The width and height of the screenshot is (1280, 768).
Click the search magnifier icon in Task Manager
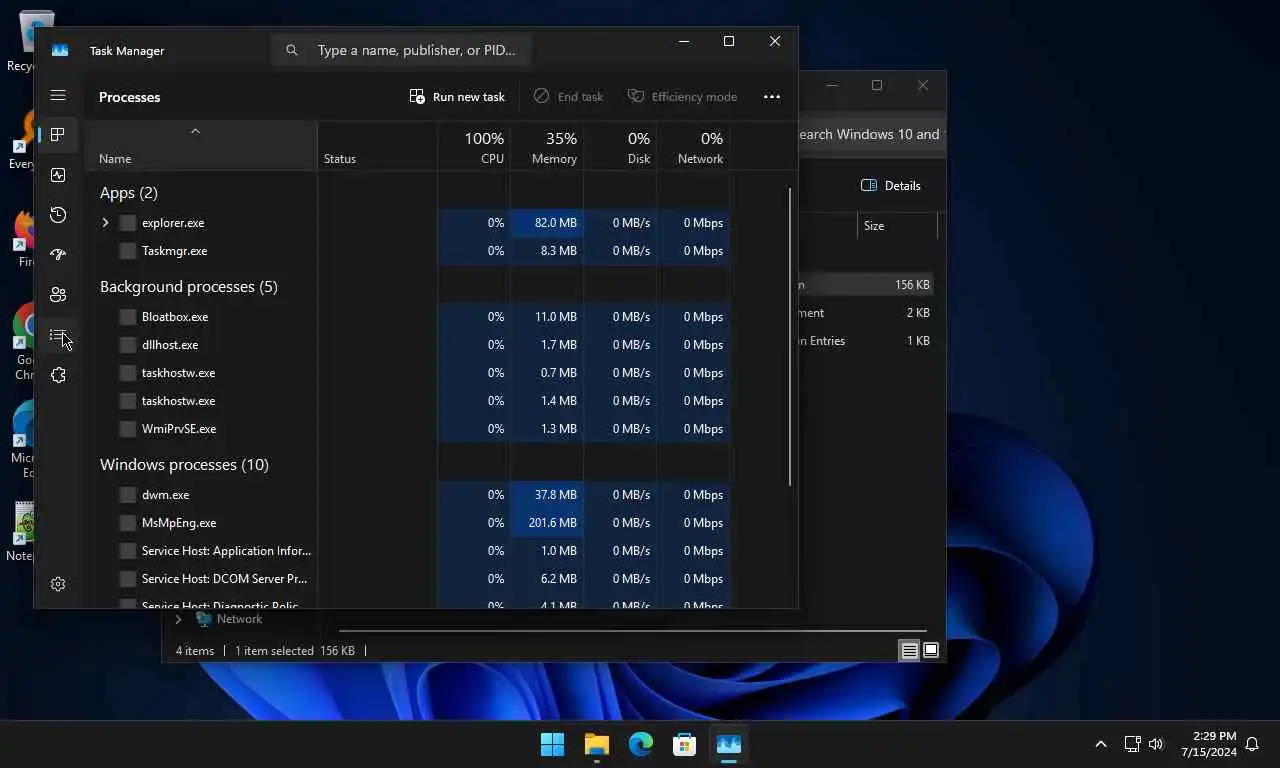click(x=292, y=50)
